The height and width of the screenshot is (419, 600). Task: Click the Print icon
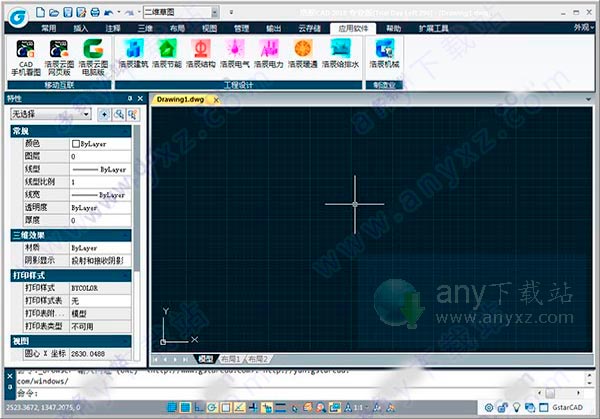click(x=95, y=12)
